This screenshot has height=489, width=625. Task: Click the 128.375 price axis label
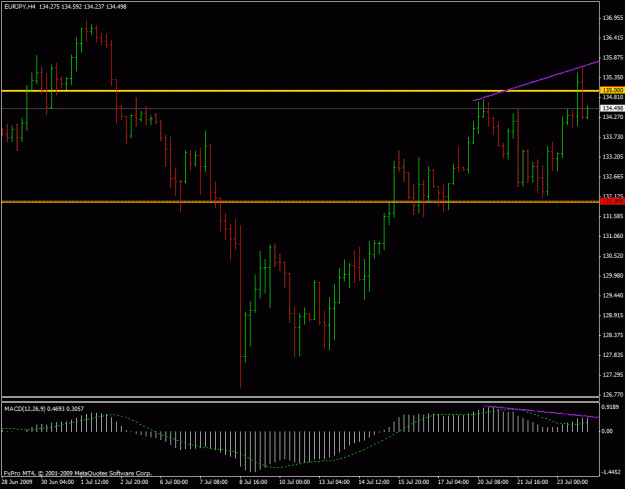613,335
